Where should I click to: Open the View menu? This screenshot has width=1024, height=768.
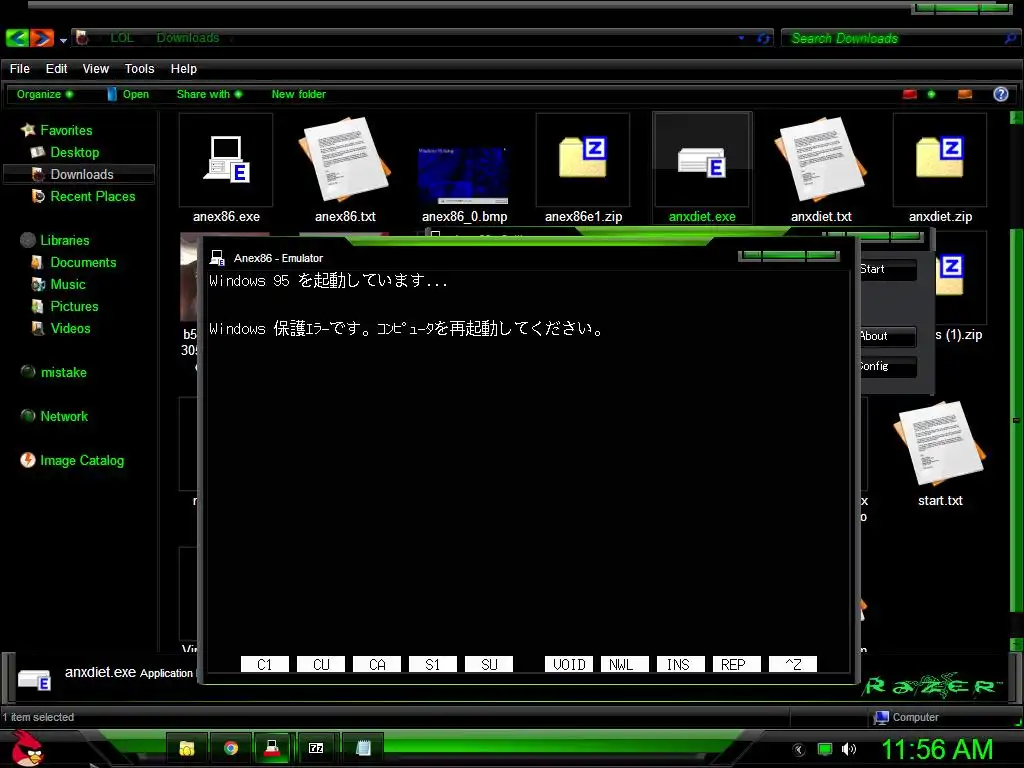95,69
